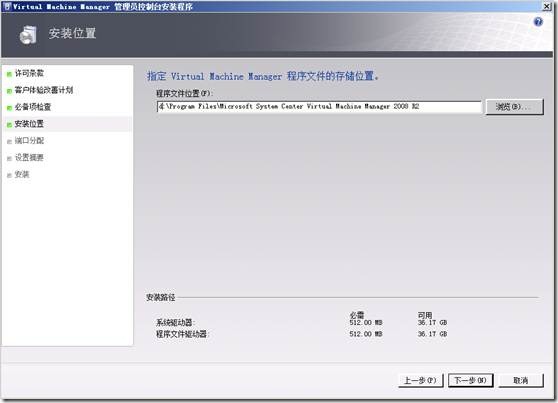Click the 安装位置 page title in header
This screenshot has height=403, width=558.
tap(72, 33)
